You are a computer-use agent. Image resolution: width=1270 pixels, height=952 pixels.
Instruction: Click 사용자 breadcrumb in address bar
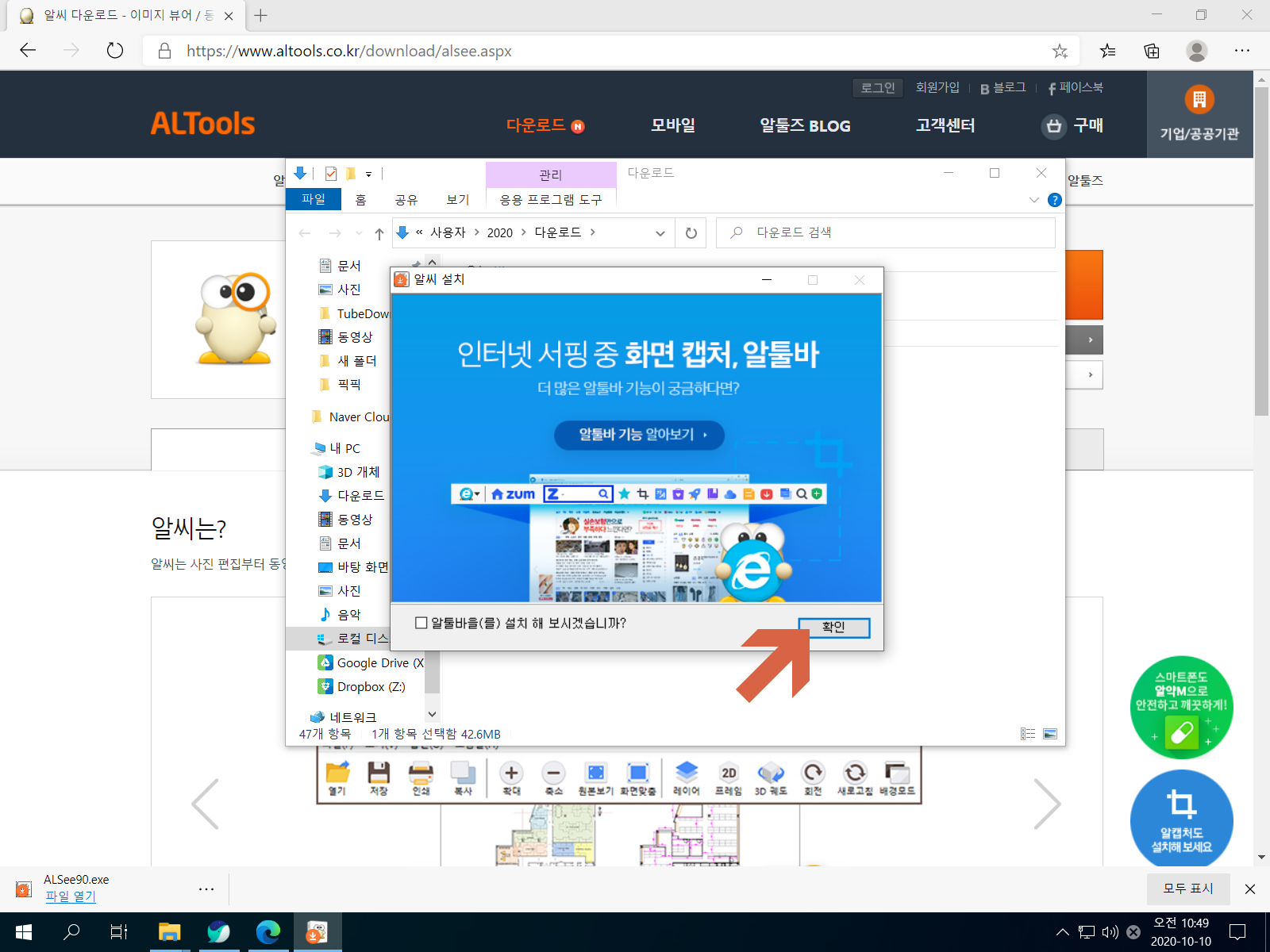tap(448, 232)
